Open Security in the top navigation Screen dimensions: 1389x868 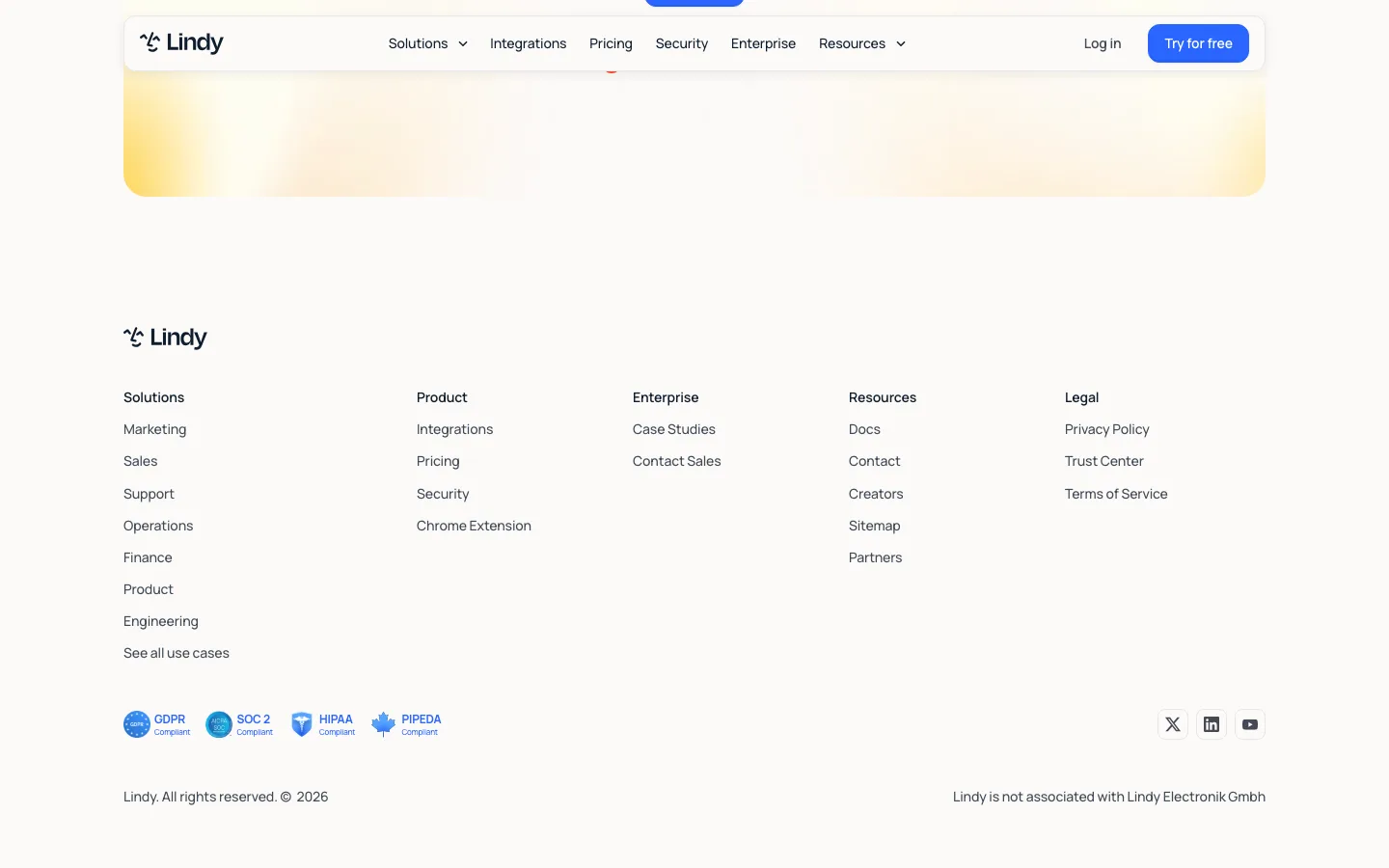point(681,43)
